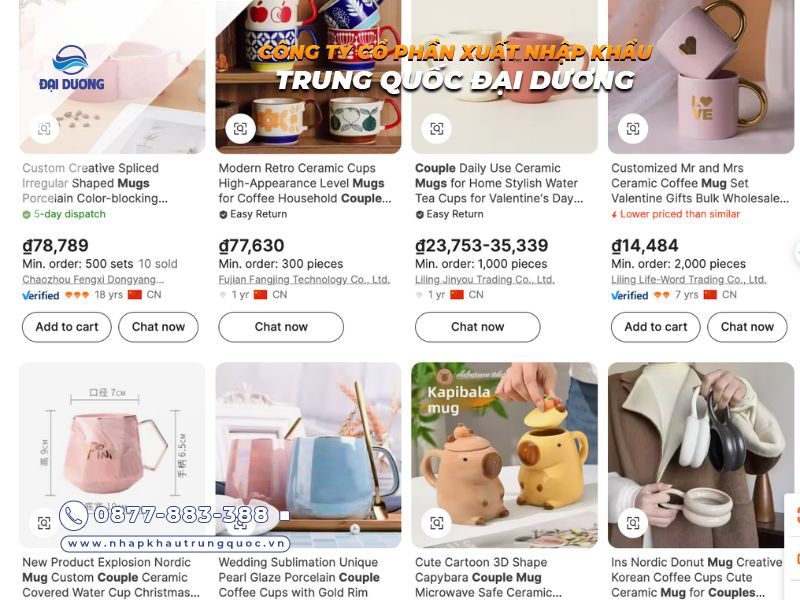The width and height of the screenshot is (800, 600).
Task: Open Fujian Fangjing Technology Co., Ltd. link
Action: coord(304,280)
